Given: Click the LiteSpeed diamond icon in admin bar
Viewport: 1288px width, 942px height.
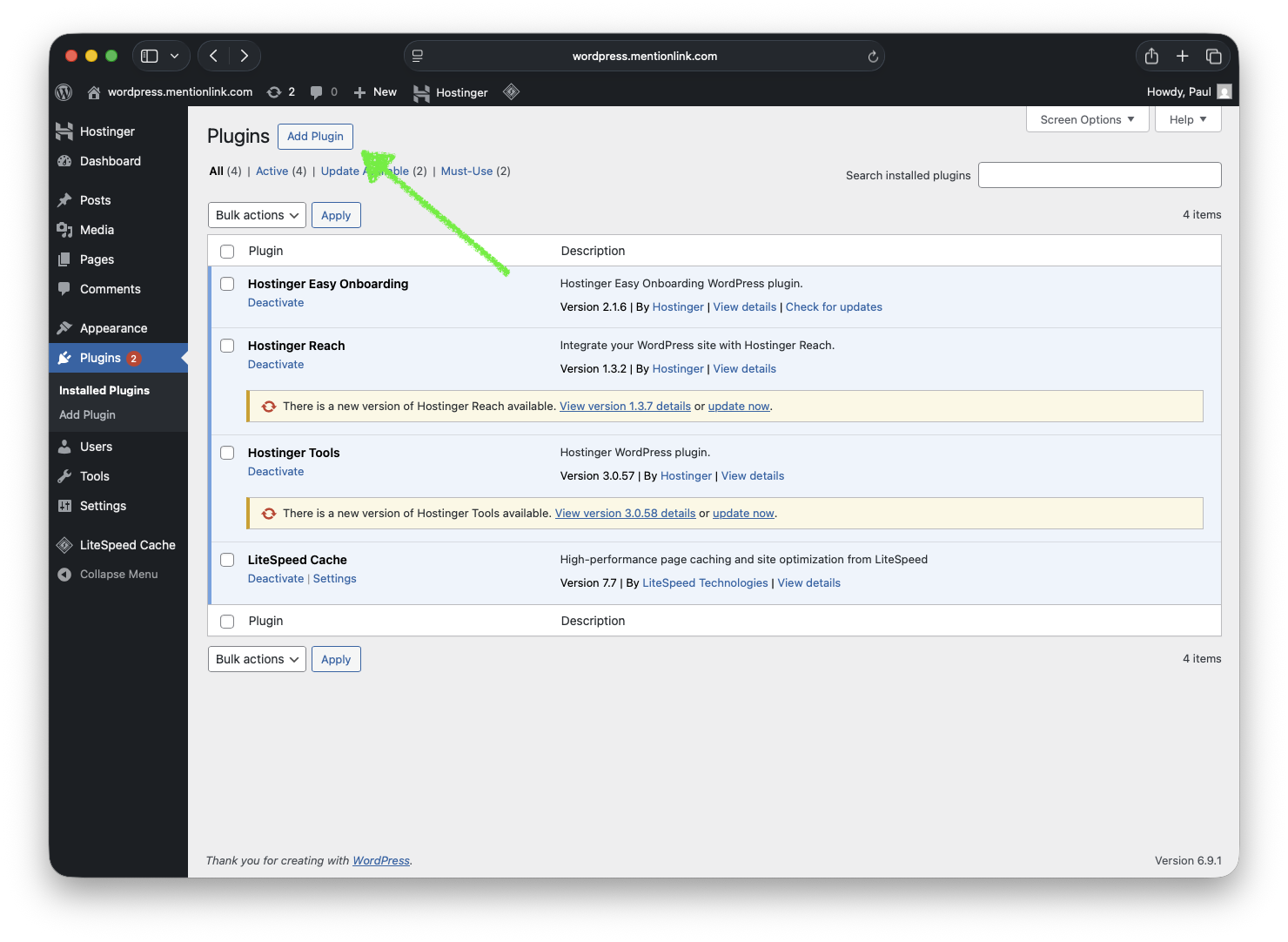Looking at the screenshot, I should 511,91.
